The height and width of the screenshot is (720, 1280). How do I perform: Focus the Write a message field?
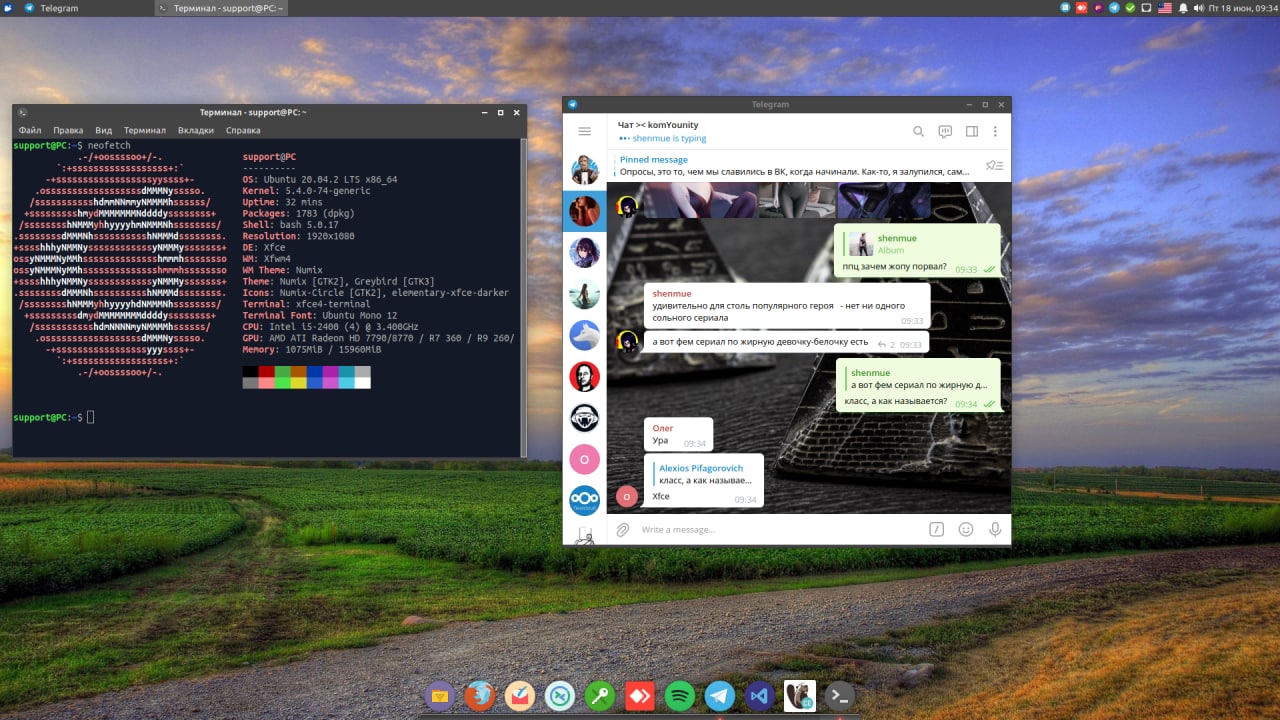point(780,530)
